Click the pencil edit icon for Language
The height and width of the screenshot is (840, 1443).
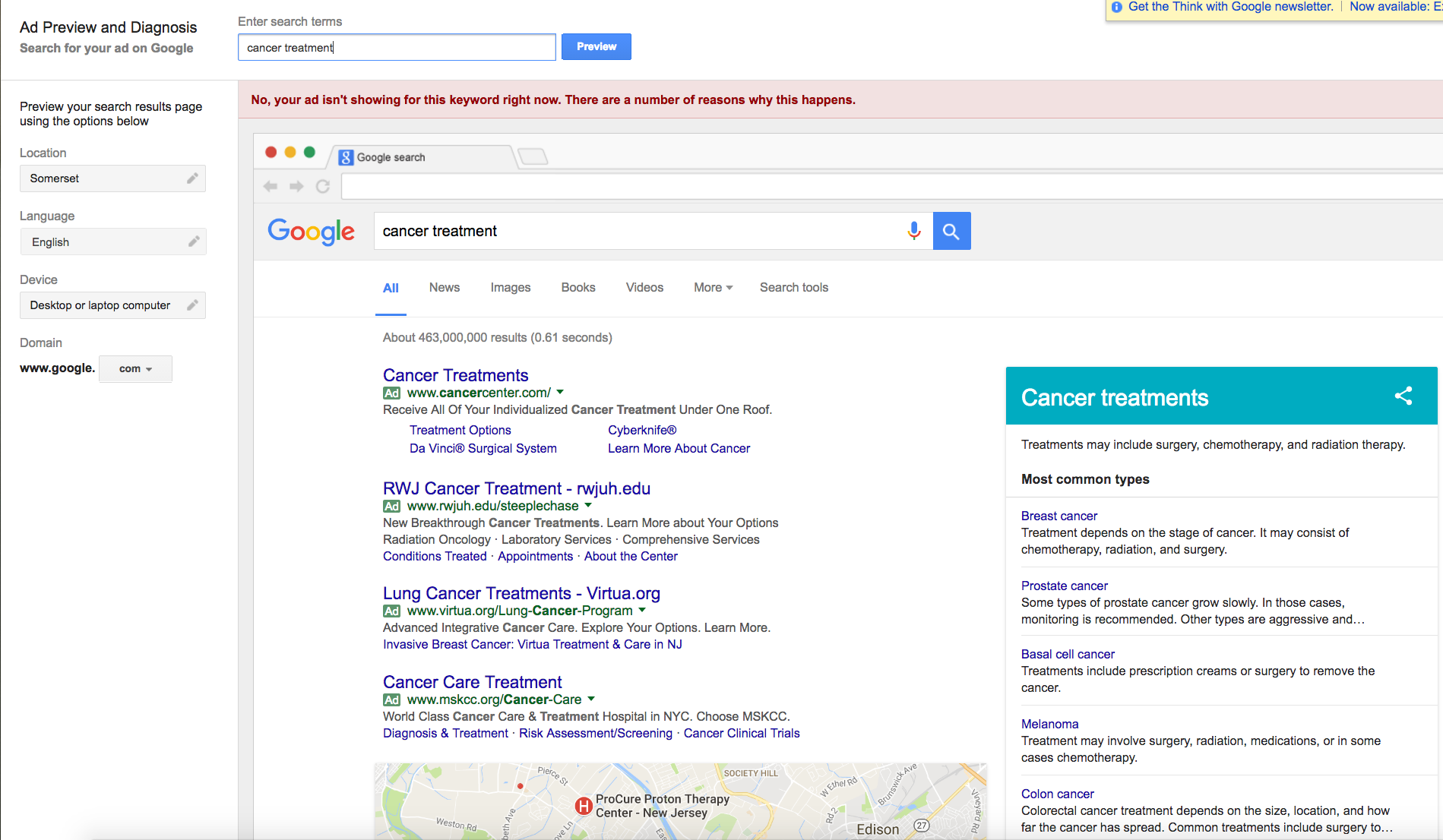click(194, 242)
